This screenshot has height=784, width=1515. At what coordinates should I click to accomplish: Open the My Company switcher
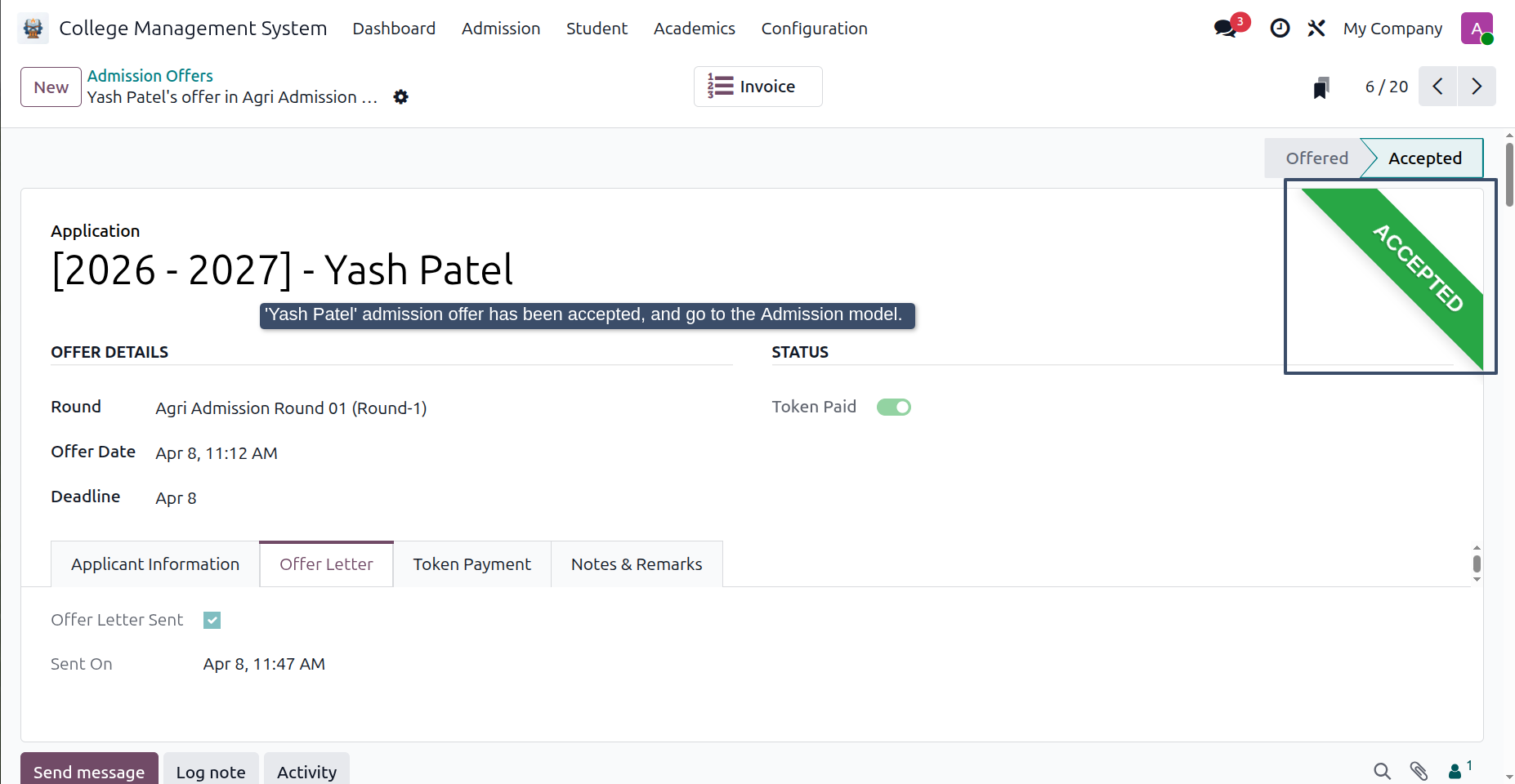(1392, 29)
